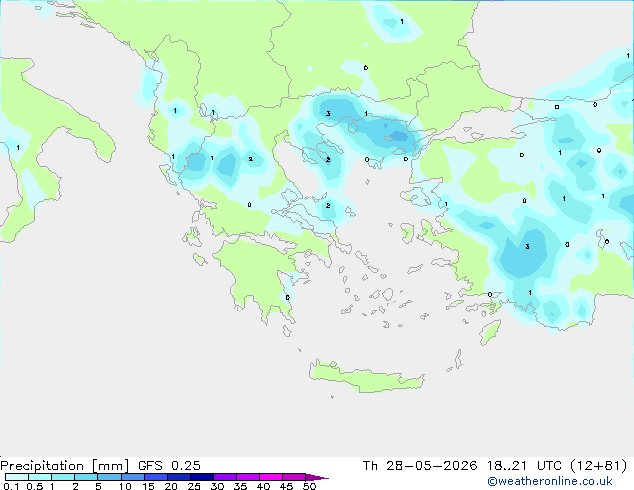Screen dimensions: 634x490
Task: Choose the 25–30 mm dark navy swatch
Action: [201, 477]
